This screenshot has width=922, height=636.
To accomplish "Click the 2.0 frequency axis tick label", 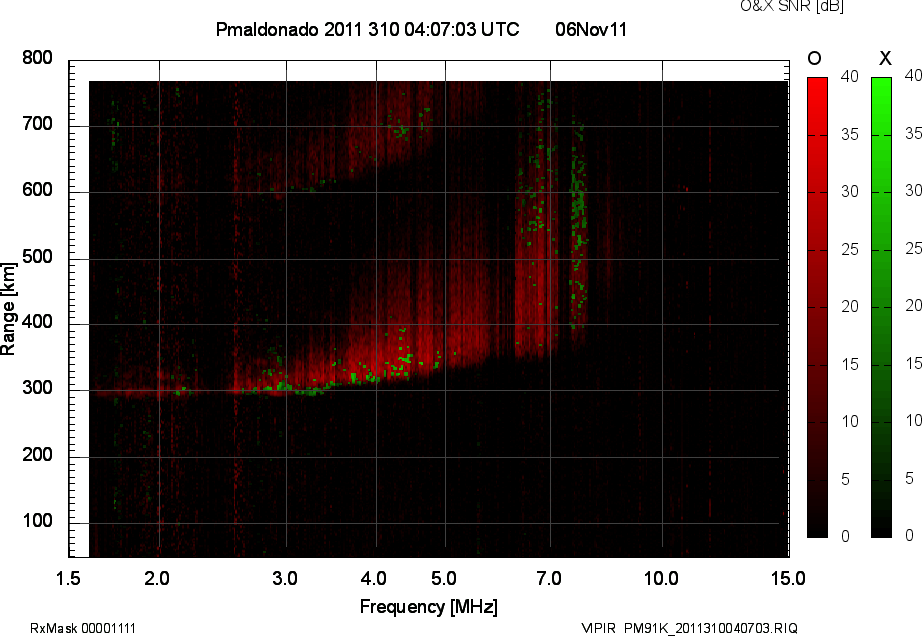I will [157, 578].
